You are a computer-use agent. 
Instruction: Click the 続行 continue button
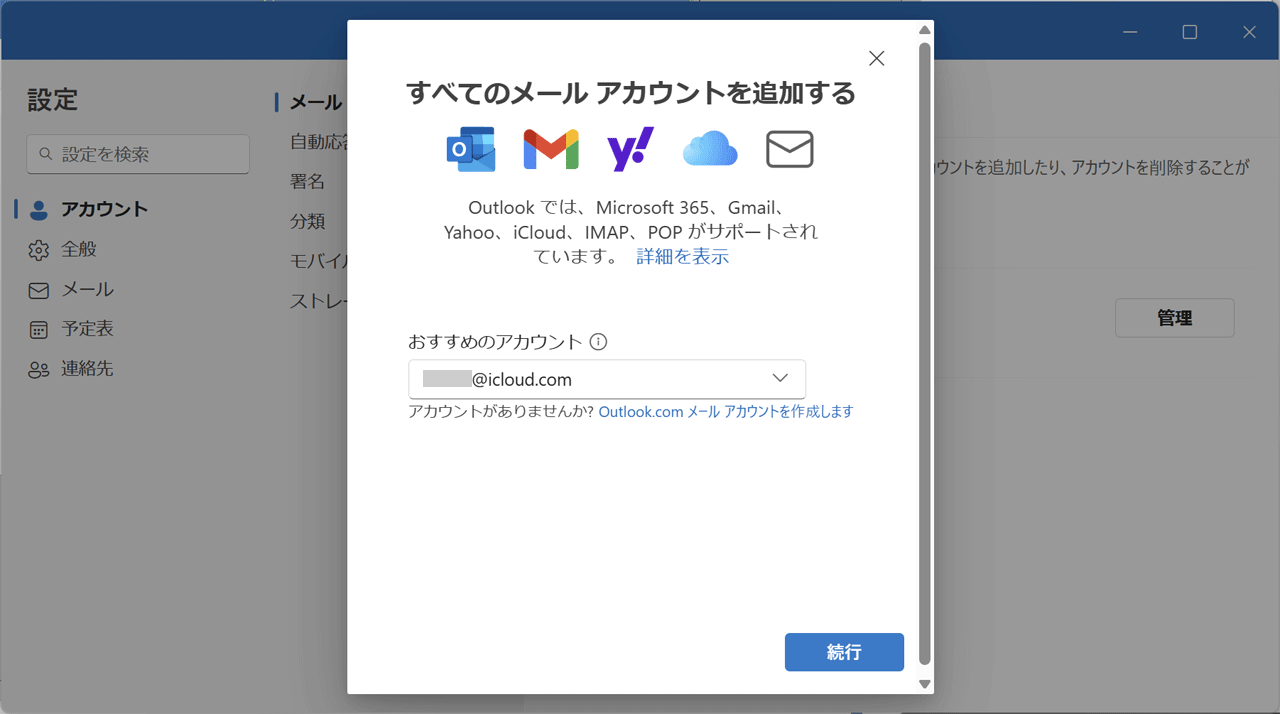coord(844,652)
